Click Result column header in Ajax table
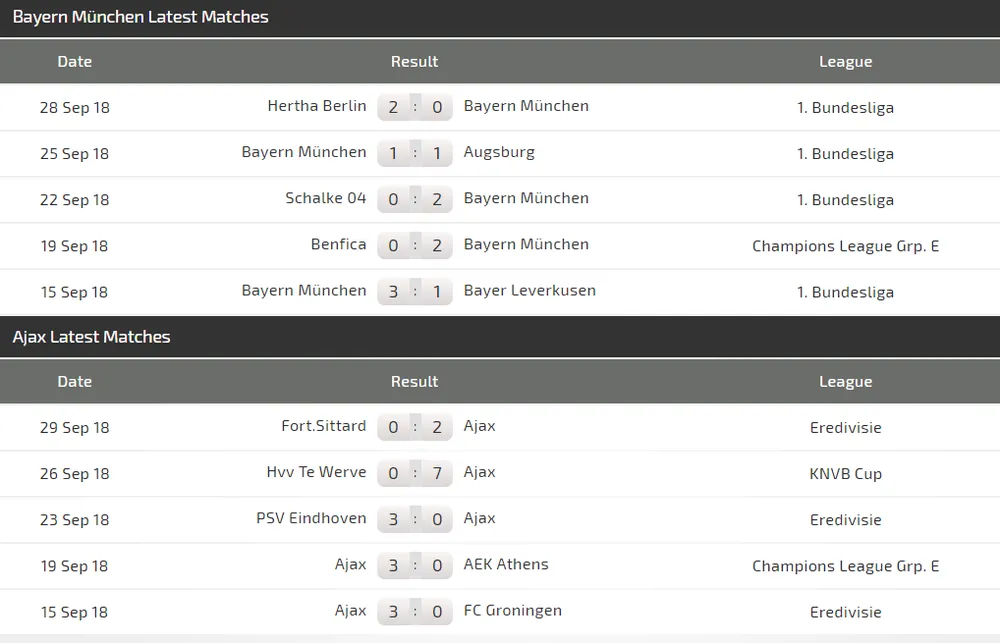Viewport: 1000px width, 643px height. tap(415, 382)
